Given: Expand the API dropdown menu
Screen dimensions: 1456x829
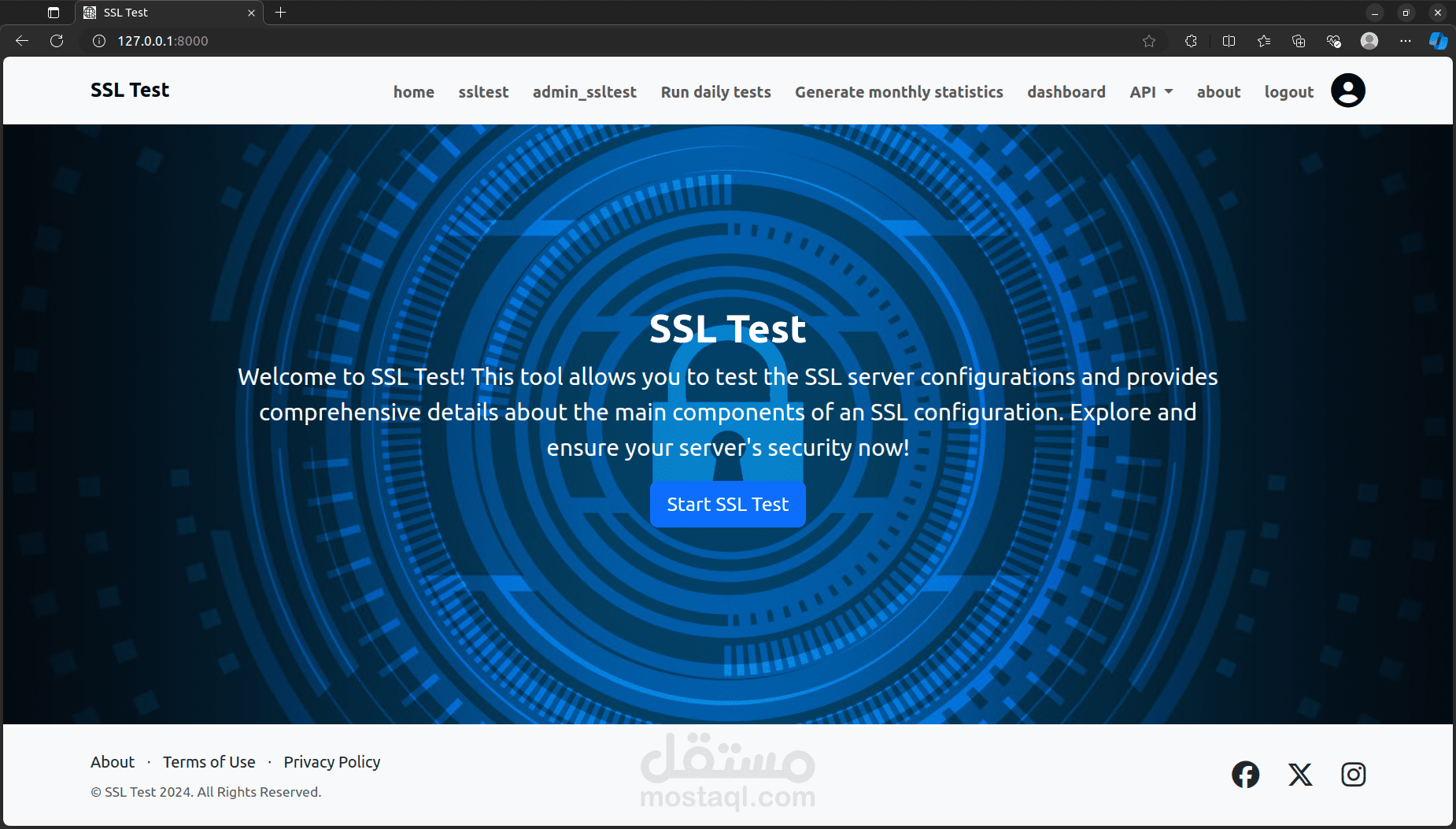Looking at the screenshot, I should click(x=1151, y=92).
